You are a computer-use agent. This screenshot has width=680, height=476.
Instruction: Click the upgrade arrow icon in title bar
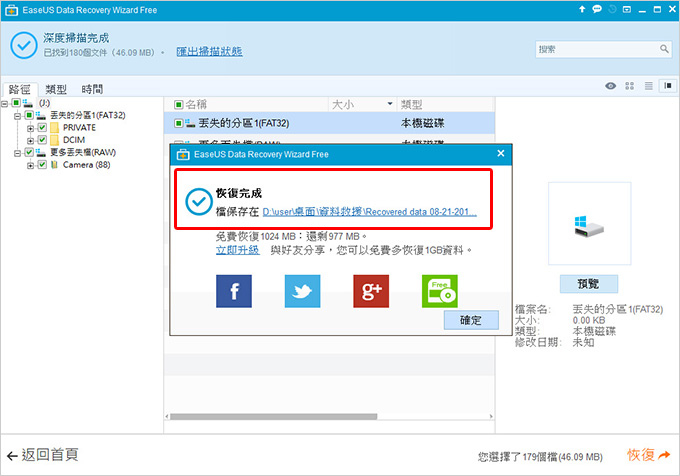click(x=582, y=9)
